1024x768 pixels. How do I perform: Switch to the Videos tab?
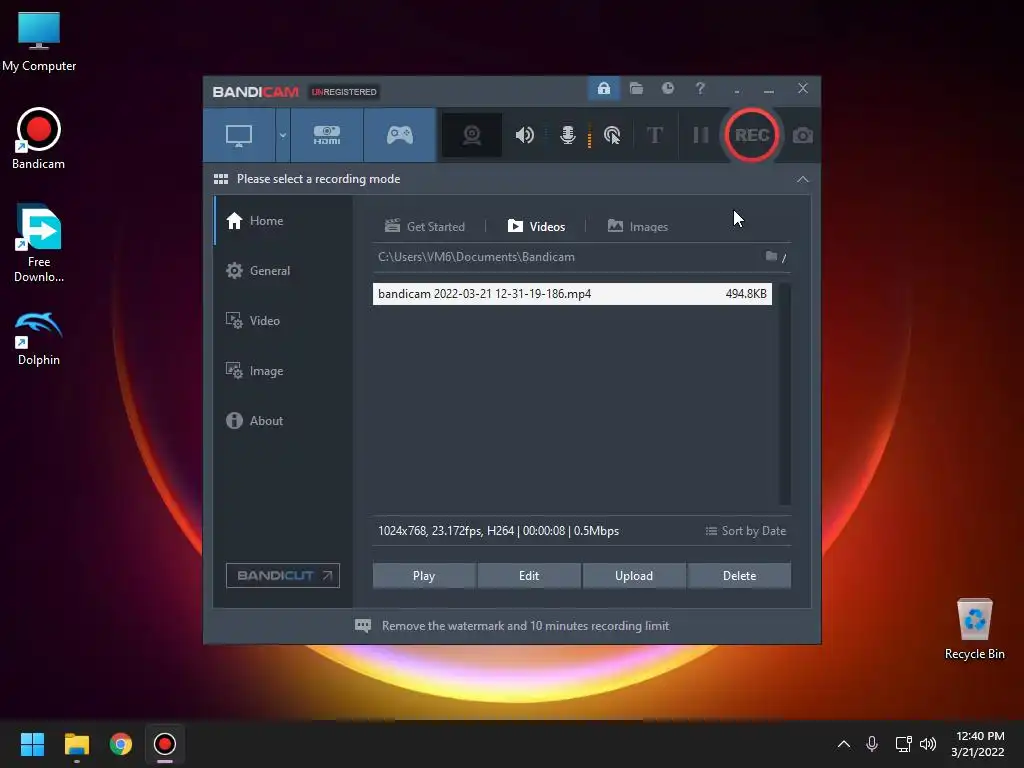(536, 227)
